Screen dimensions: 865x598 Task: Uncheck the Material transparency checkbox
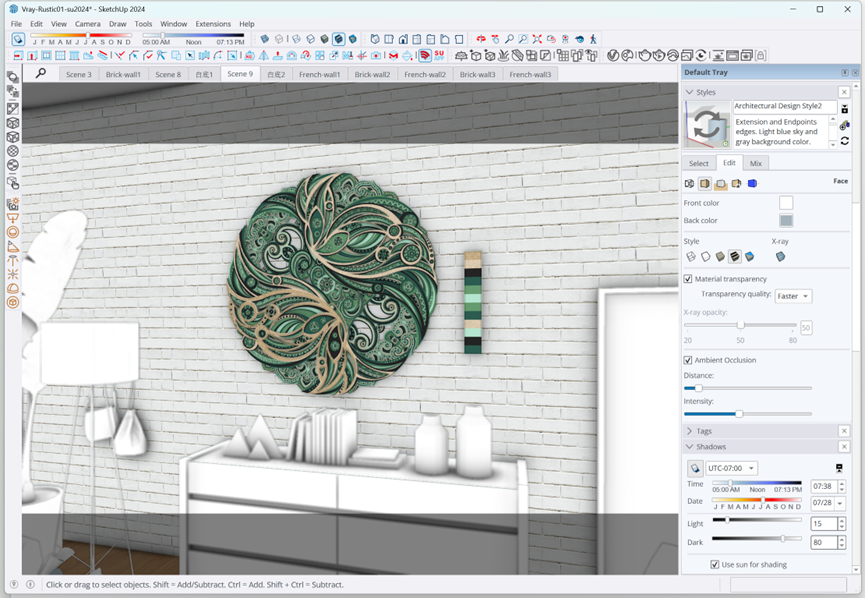coord(688,279)
